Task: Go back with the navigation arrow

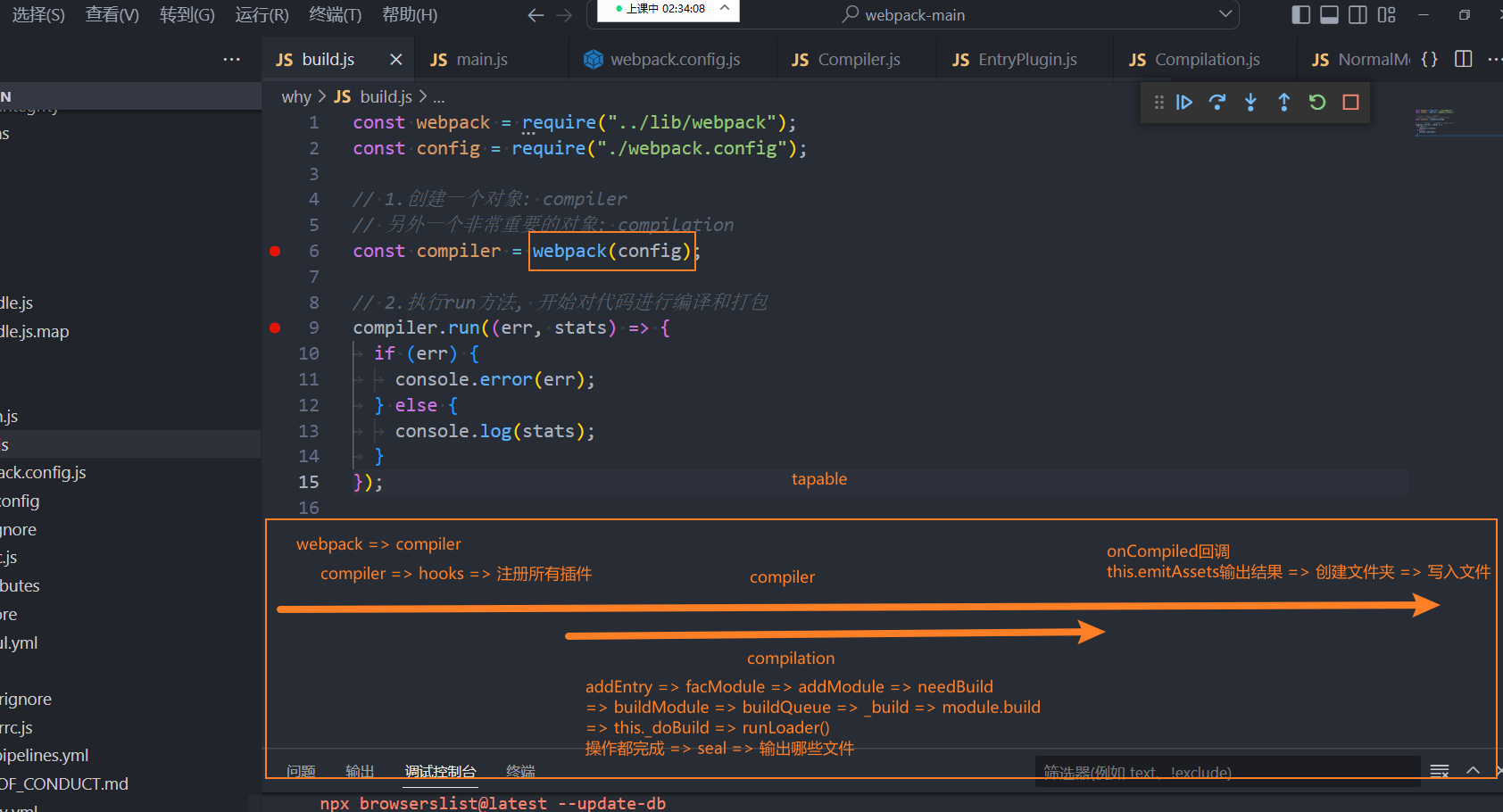Action: 536,15
